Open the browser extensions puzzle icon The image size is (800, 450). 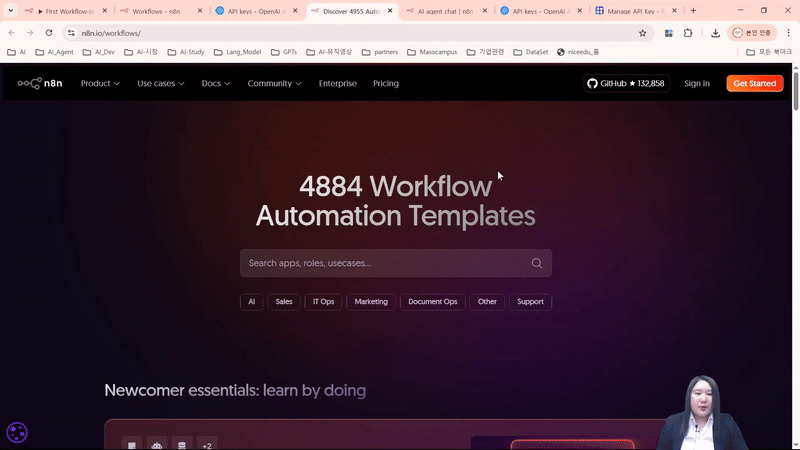click(x=688, y=33)
